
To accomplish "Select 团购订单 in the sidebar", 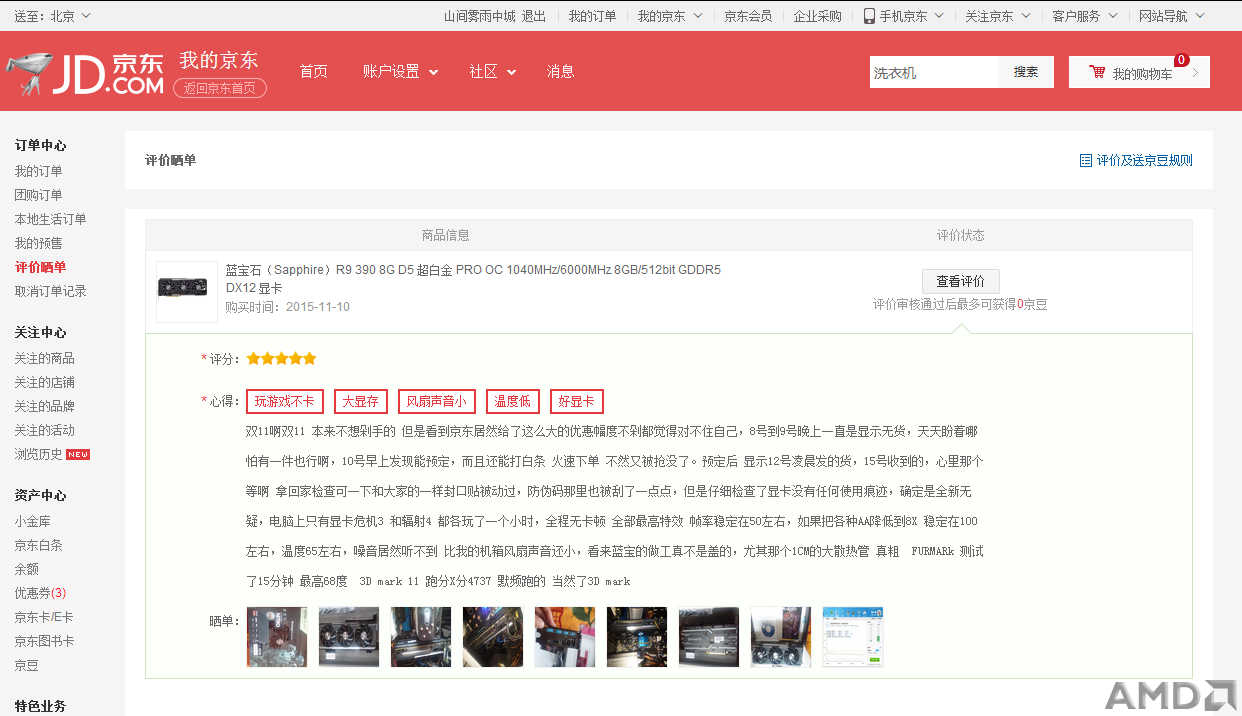I will point(38,195).
